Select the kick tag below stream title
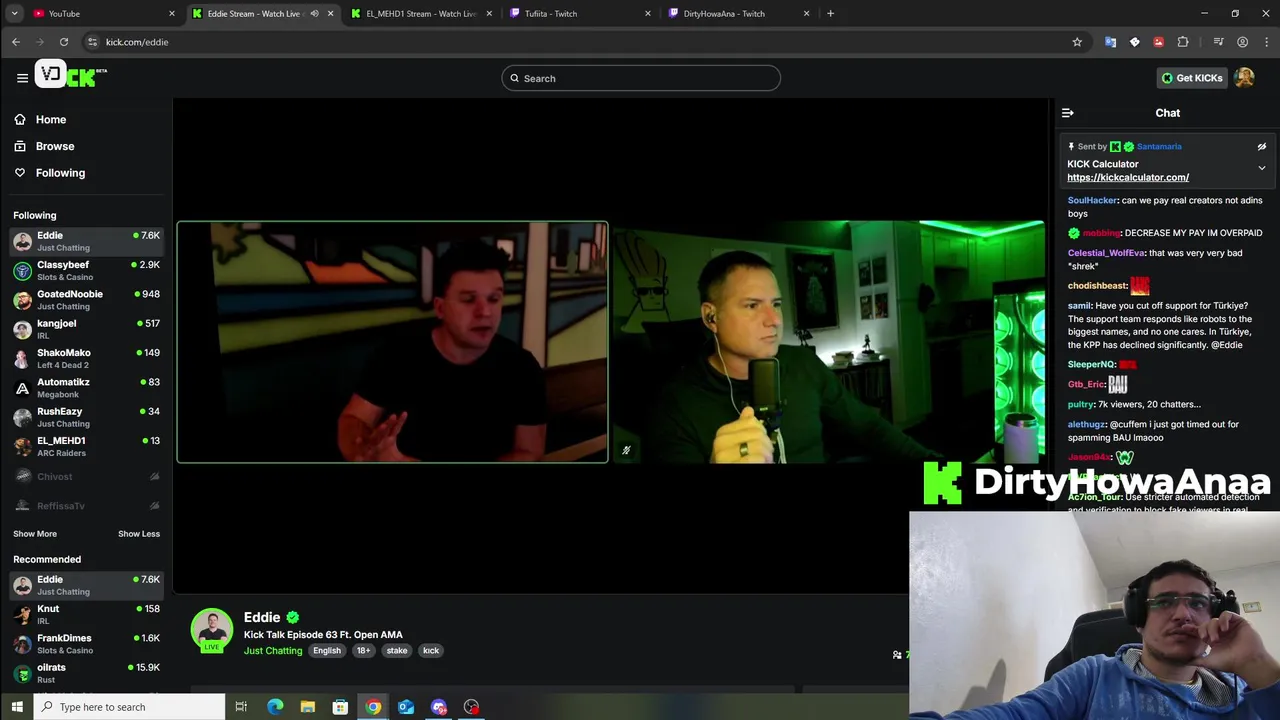The width and height of the screenshot is (1280, 720). (x=431, y=651)
